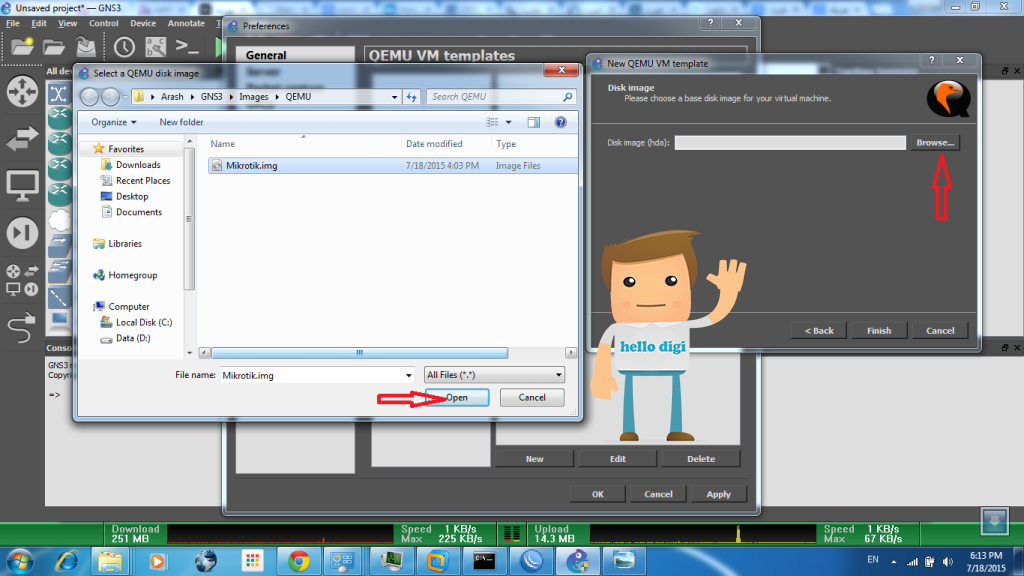Click the back navigation arrow in file dialog
1024x576 pixels.
pyautogui.click(x=89, y=97)
